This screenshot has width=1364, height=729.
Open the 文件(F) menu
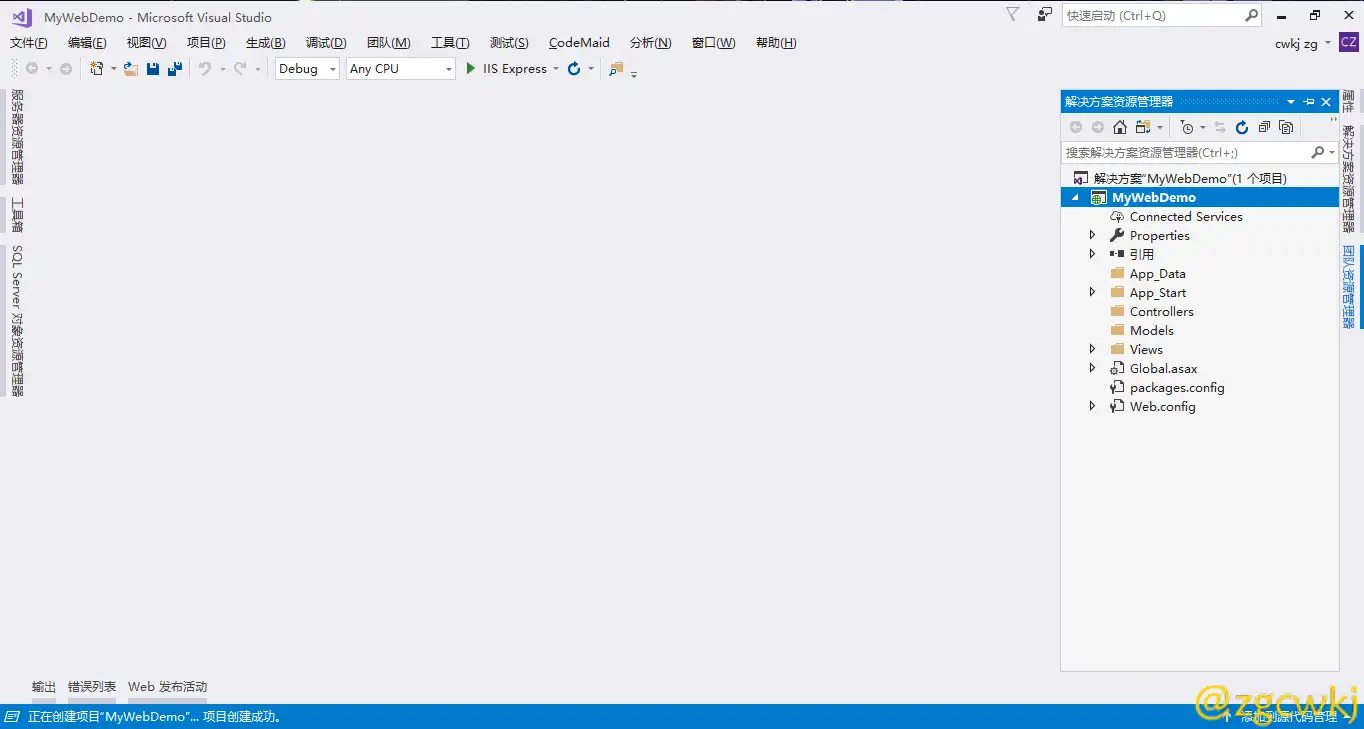coord(29,43)
